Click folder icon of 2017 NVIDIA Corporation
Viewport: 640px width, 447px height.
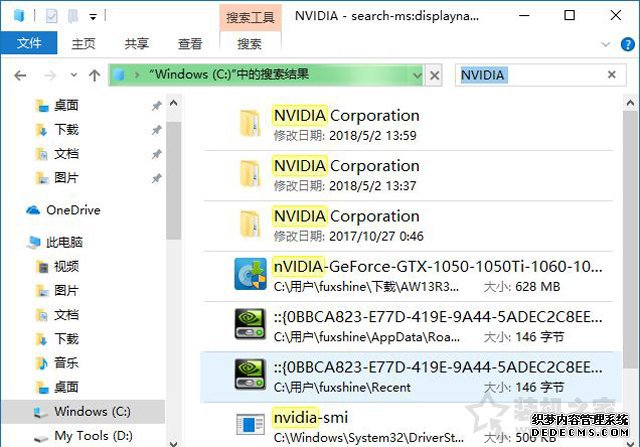tap(249, 224)
